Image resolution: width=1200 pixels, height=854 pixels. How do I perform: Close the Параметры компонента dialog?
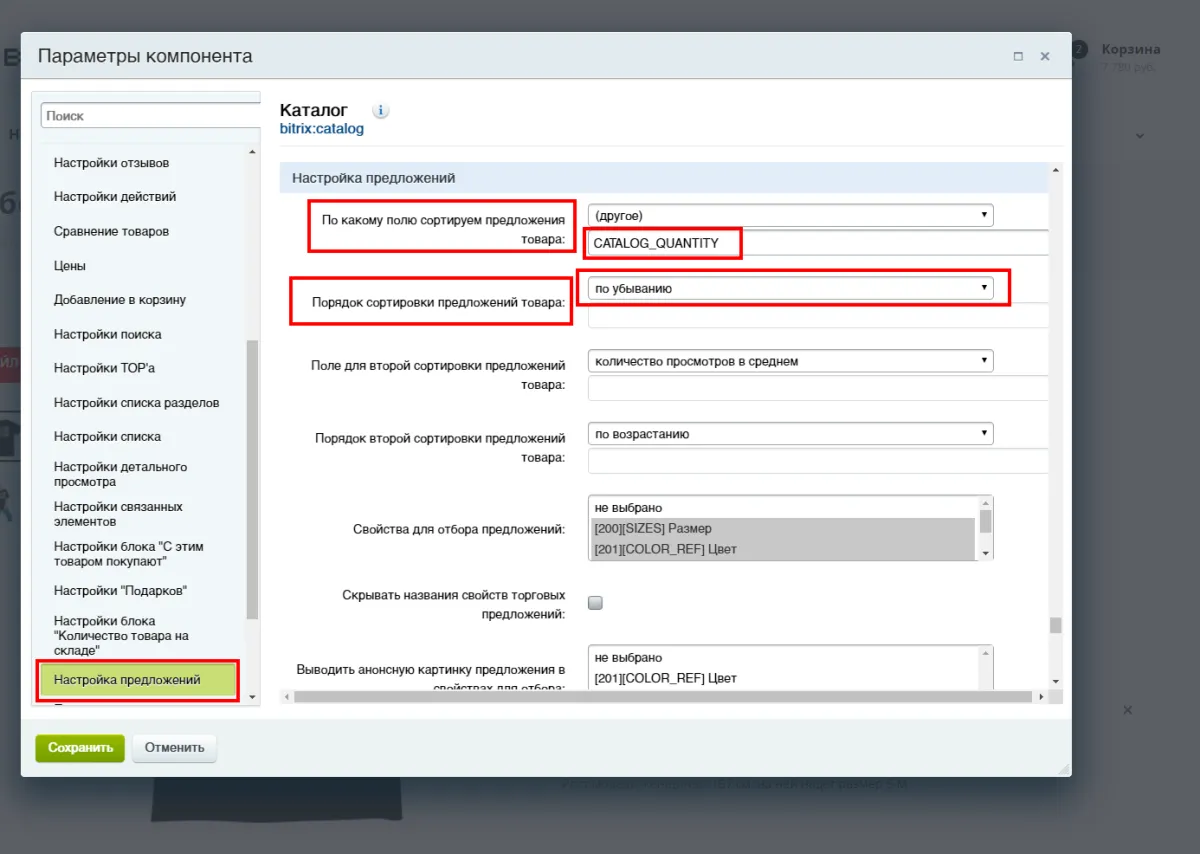(x=1045, y=57)
